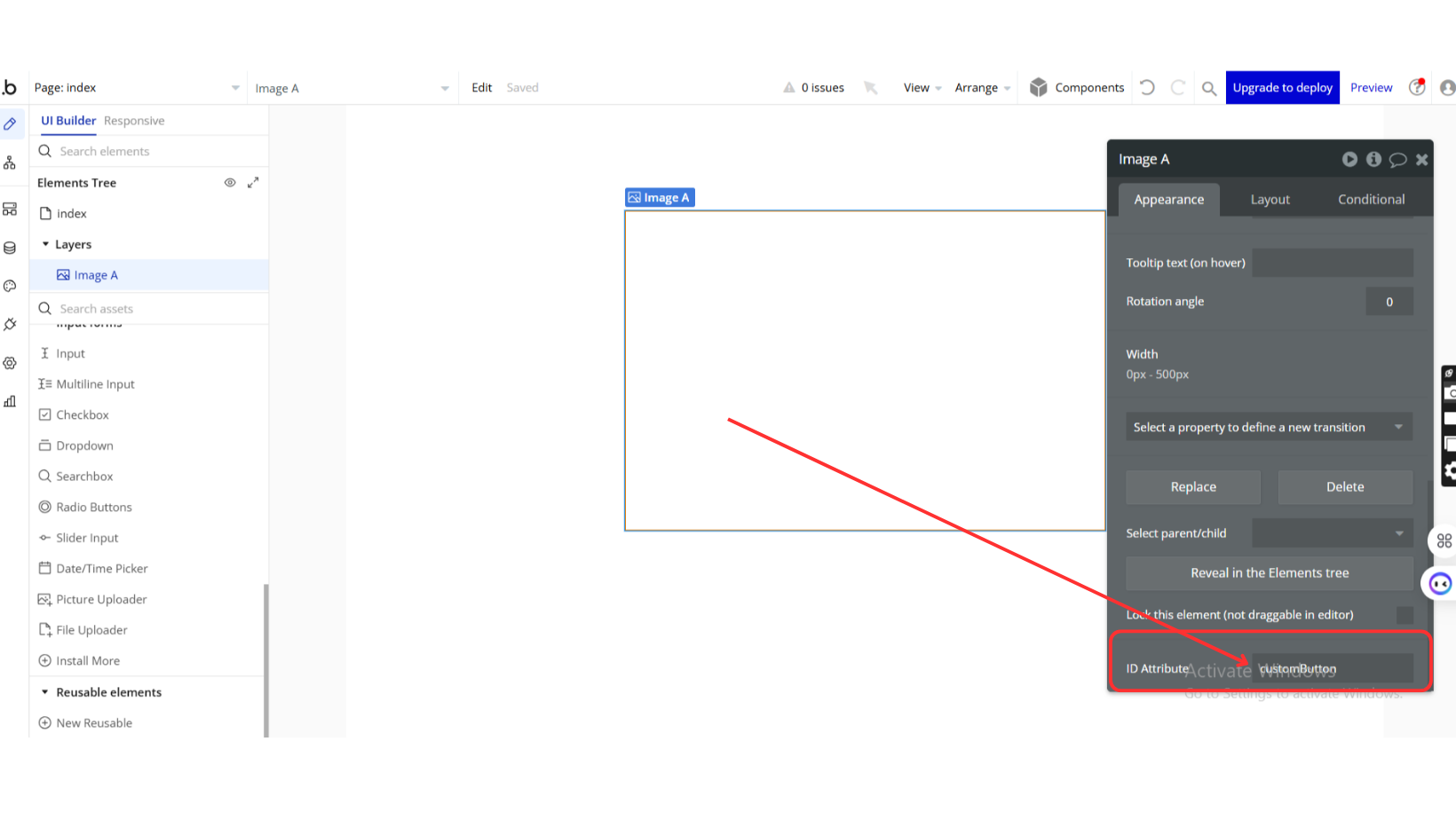The image size is (1456, 820).
Task: Open the search magnifier in top toolbar
Action: [1209, 88]
